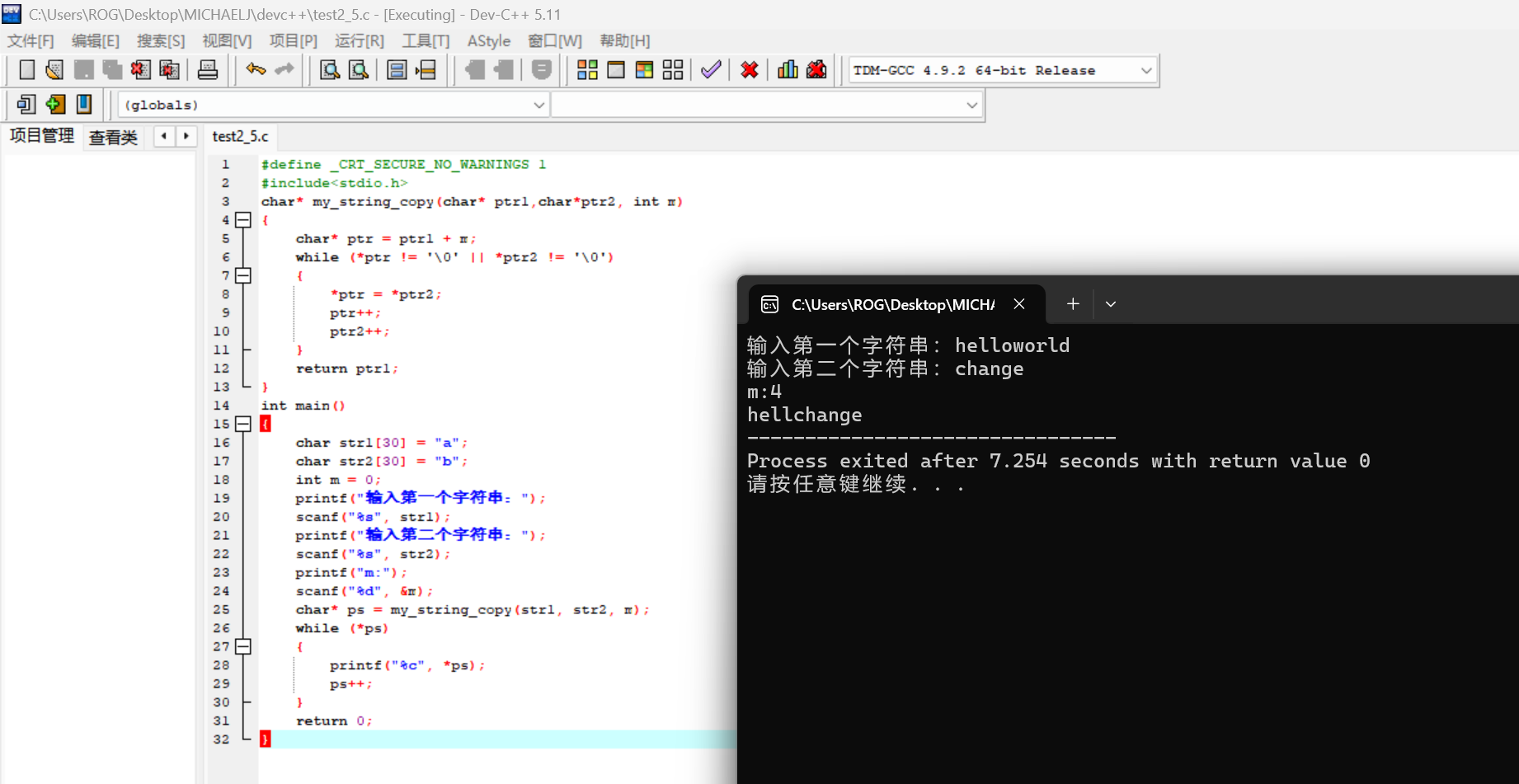Open the 工具[T] menu
1519x784 pixels.
click(x=426, y=41)
